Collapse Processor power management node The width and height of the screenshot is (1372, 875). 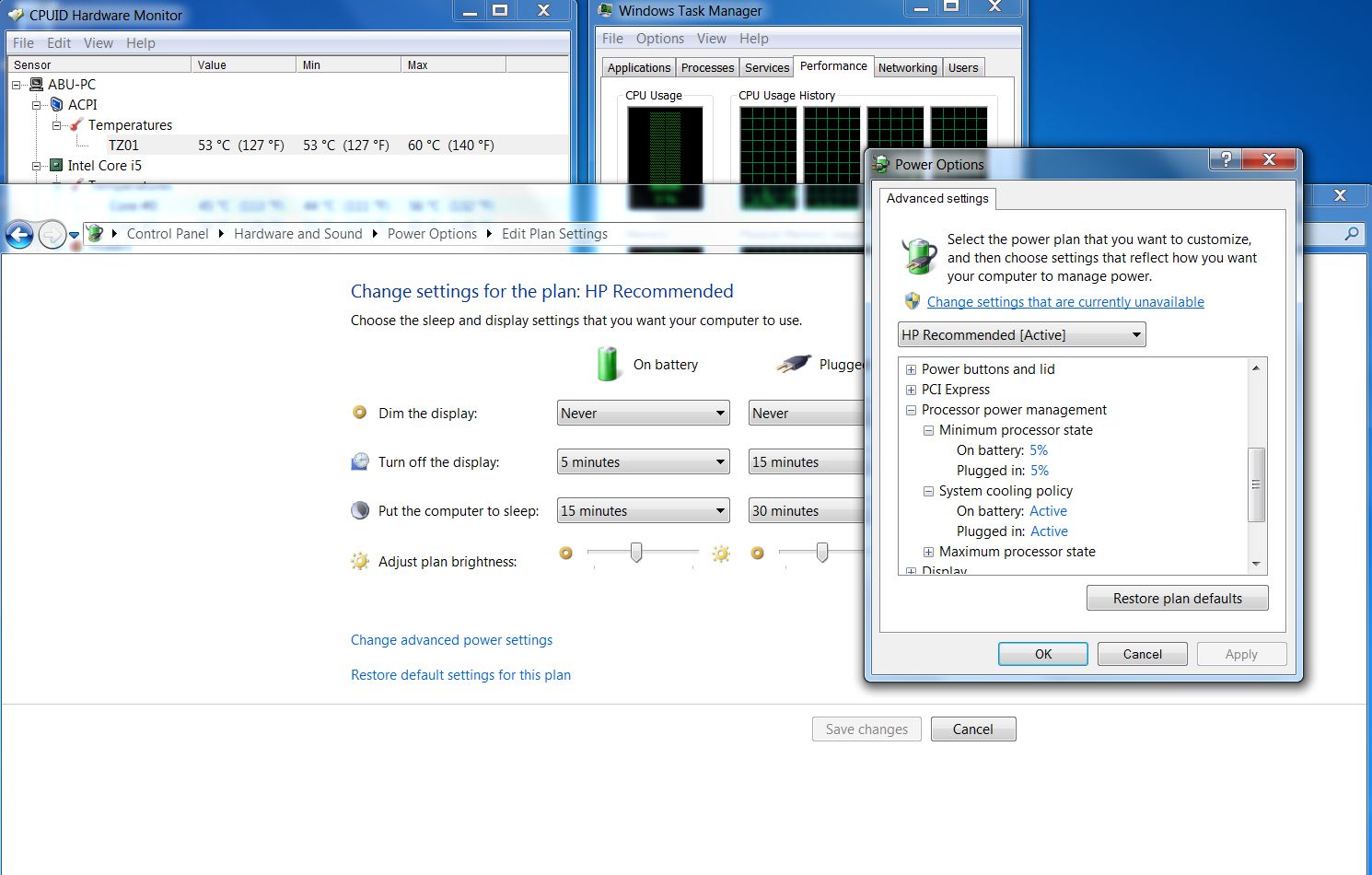(911, 410)
